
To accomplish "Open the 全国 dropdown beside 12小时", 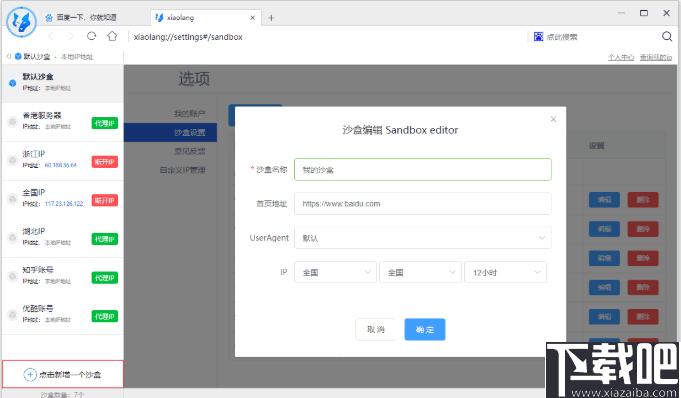I will pyautogui.click(x=420, y=272).
